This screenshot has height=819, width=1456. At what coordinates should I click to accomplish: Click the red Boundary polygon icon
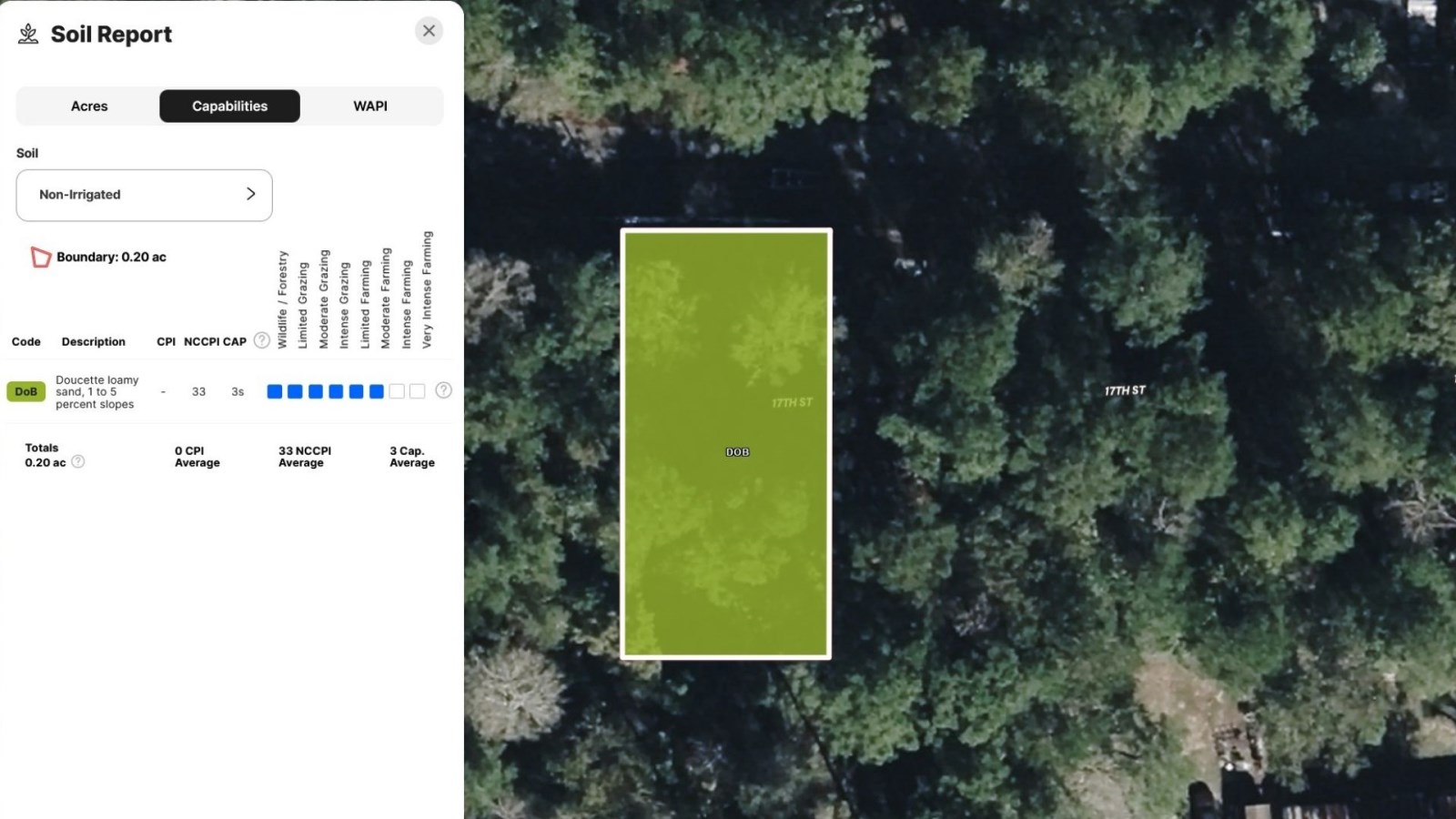pos(40,258)
